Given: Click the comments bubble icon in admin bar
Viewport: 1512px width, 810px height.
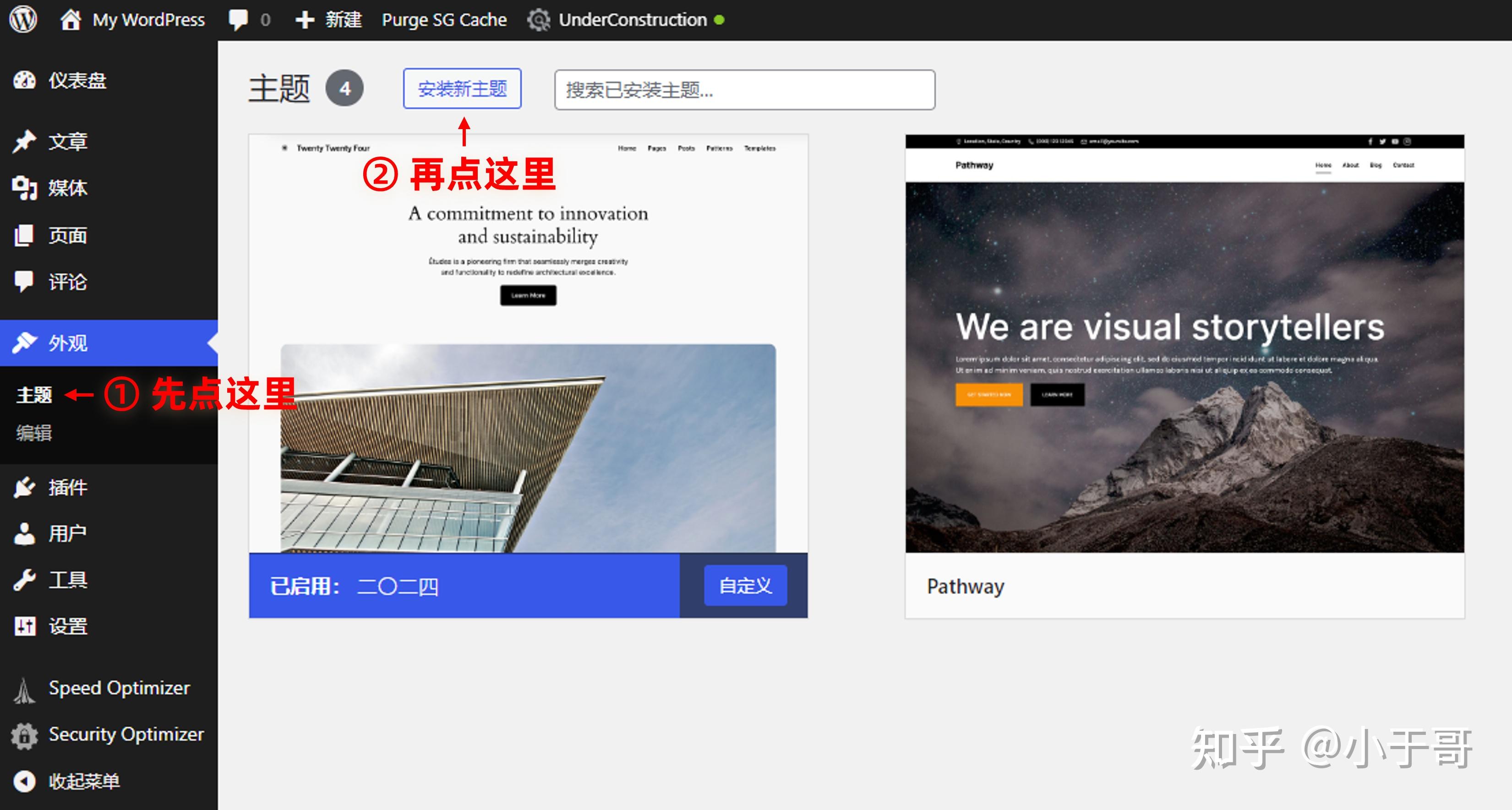Looking at the screenshot, I should point(238,19).
